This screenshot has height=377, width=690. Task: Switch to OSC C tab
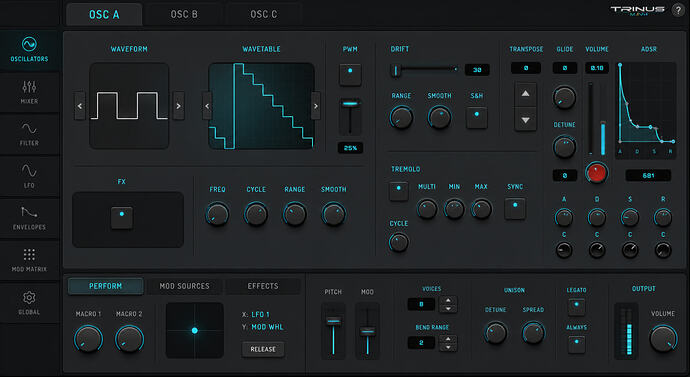pos(264,15)
